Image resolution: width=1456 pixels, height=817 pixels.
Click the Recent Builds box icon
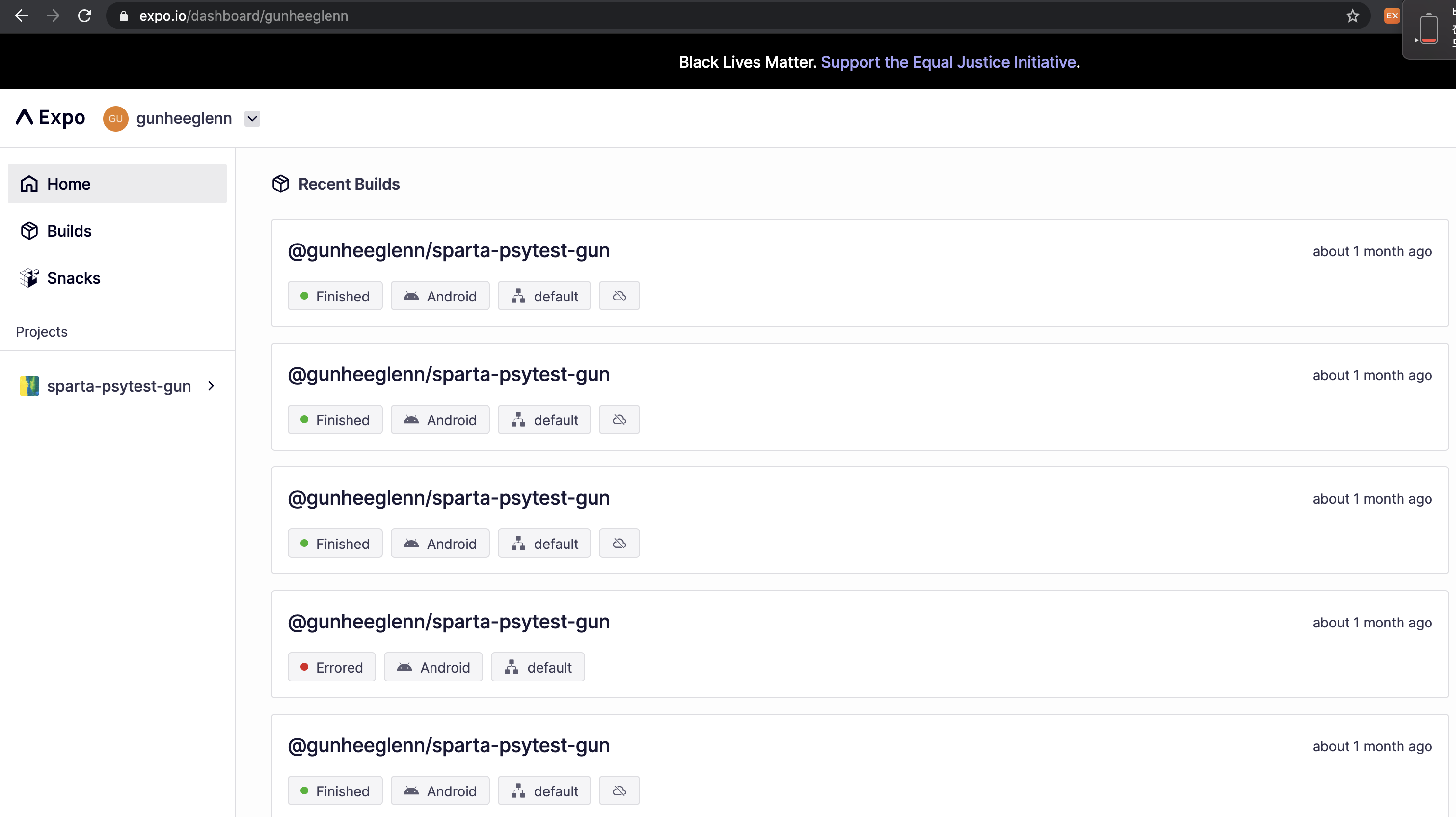pos(281,184)
